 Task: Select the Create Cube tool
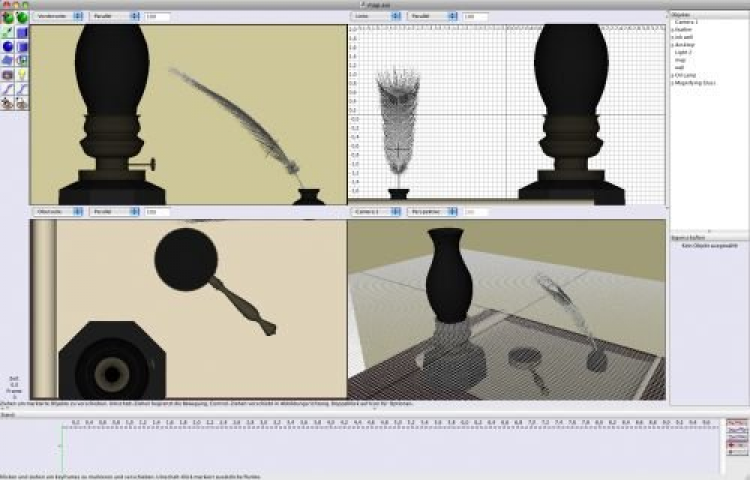coord(22,33)
